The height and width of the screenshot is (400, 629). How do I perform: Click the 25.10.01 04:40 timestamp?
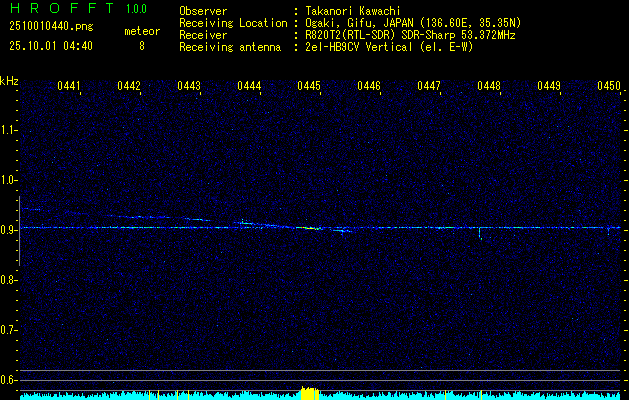[x=50, y=46]
